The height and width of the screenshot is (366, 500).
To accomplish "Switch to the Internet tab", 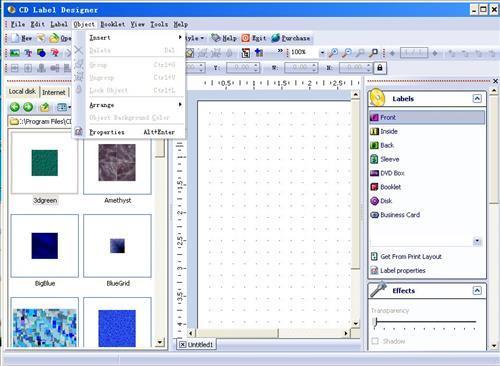I will [54, 92].
